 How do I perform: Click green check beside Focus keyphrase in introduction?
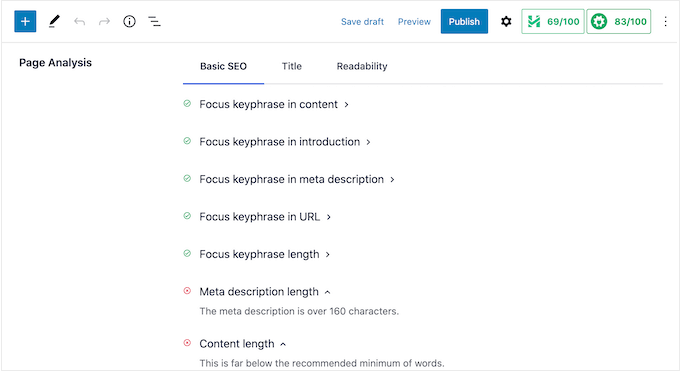pyautogui.click(x=187, y=141)
